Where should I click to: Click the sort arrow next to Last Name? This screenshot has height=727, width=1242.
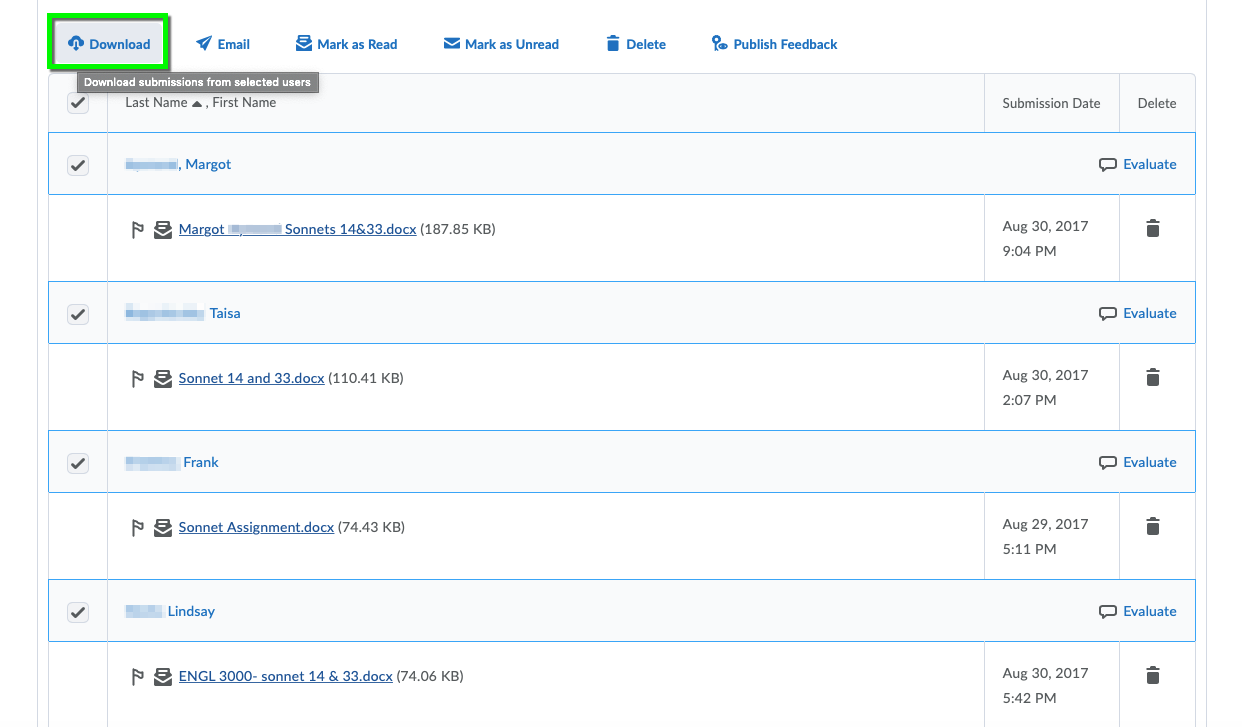click(x=197, y=102)
